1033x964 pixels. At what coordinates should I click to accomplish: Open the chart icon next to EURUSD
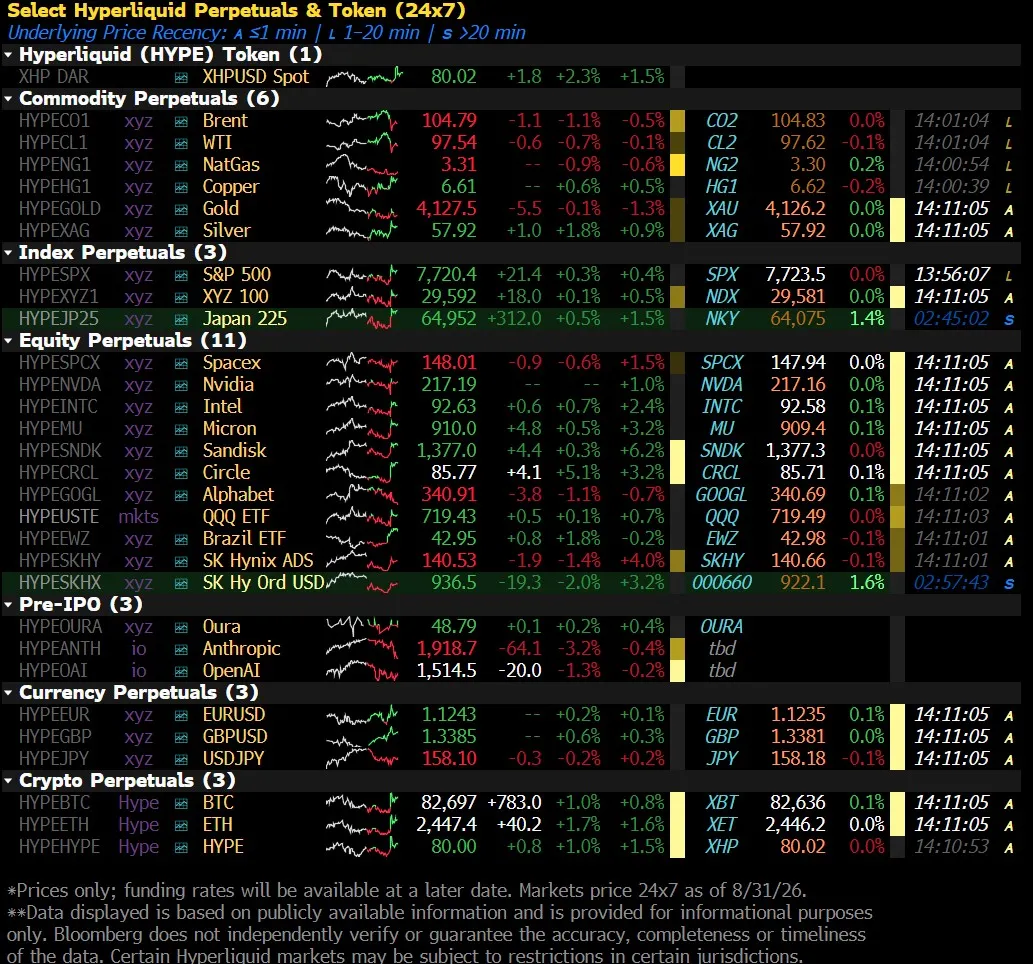181,716
